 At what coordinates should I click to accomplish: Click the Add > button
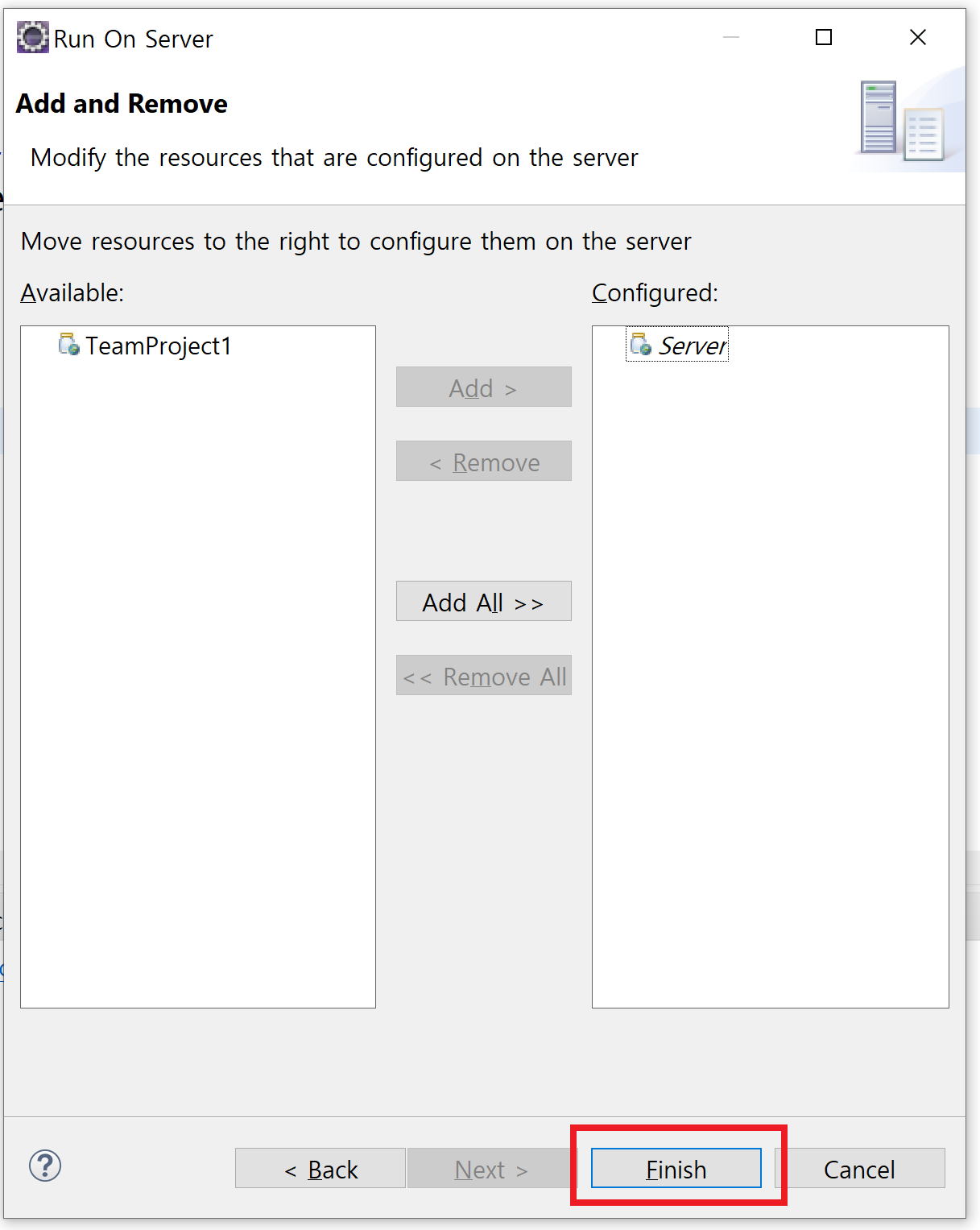(483, 387)
